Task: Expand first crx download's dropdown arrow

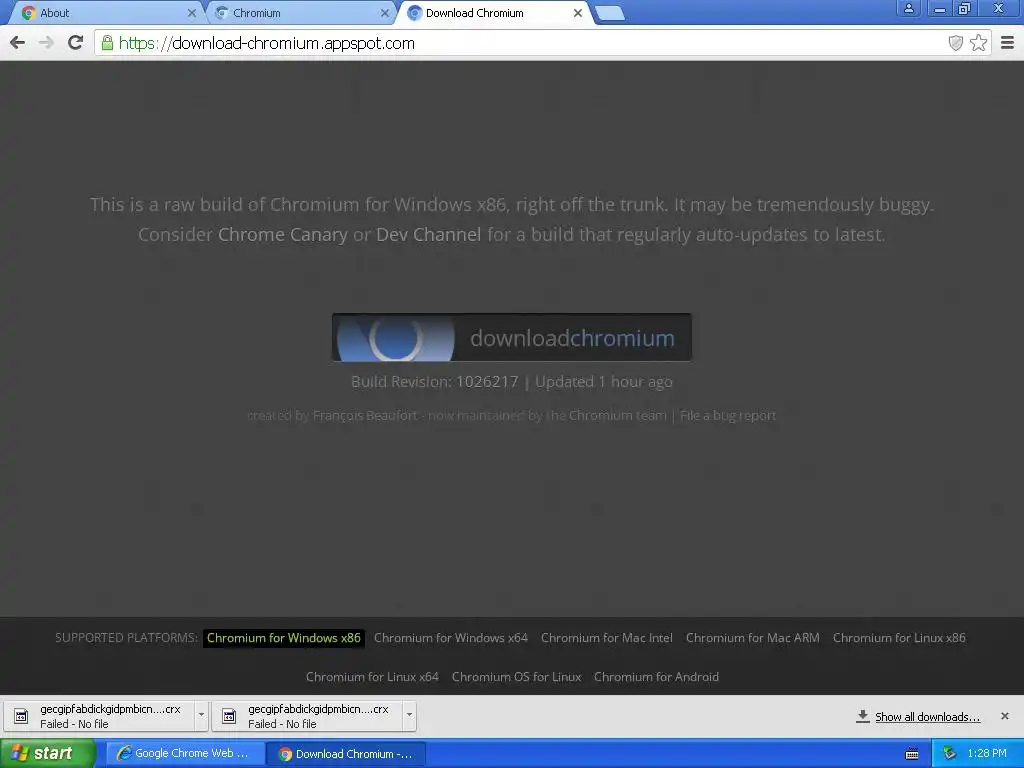Action: (x=201, y=715)
